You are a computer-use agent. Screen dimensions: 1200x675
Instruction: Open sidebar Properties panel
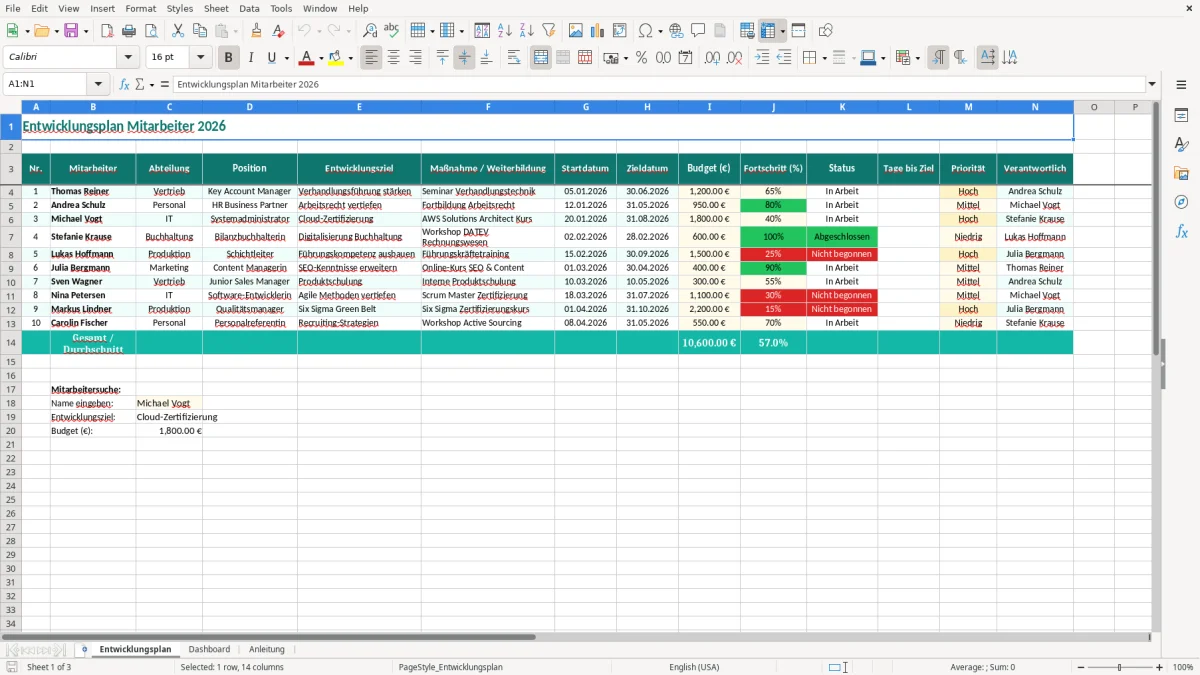click(1181, 116)
